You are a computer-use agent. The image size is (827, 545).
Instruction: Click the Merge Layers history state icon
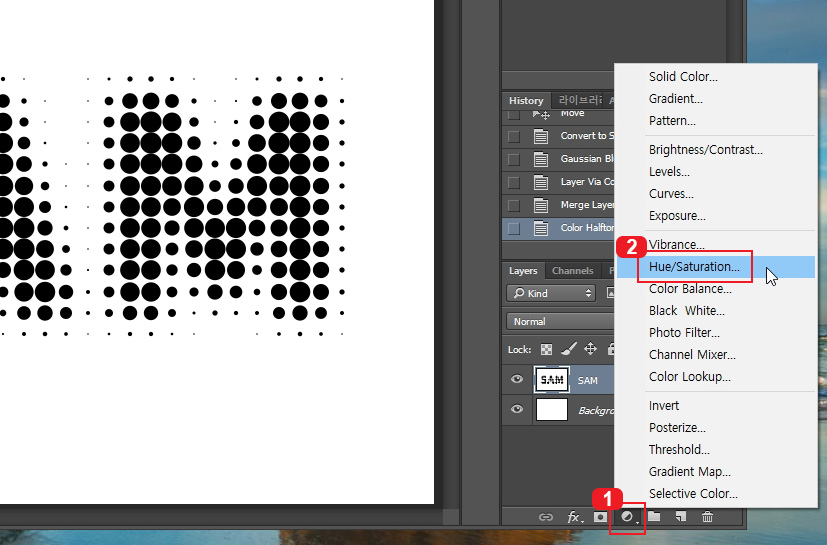[x=541, y=205]
